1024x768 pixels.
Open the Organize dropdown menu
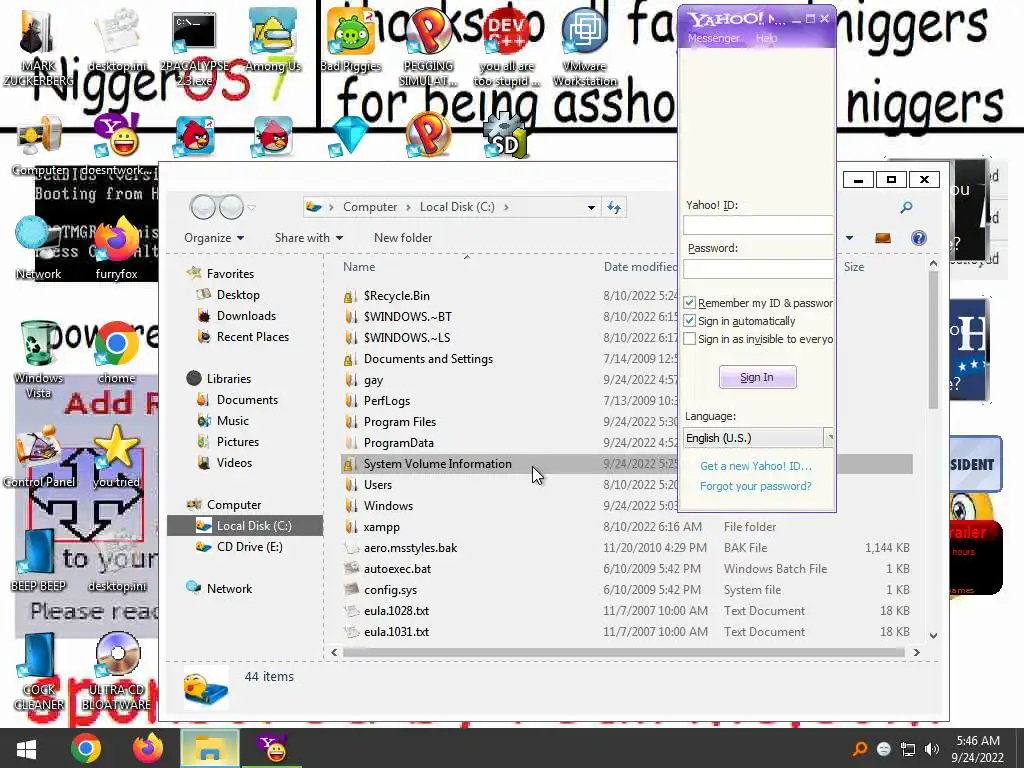214,238
